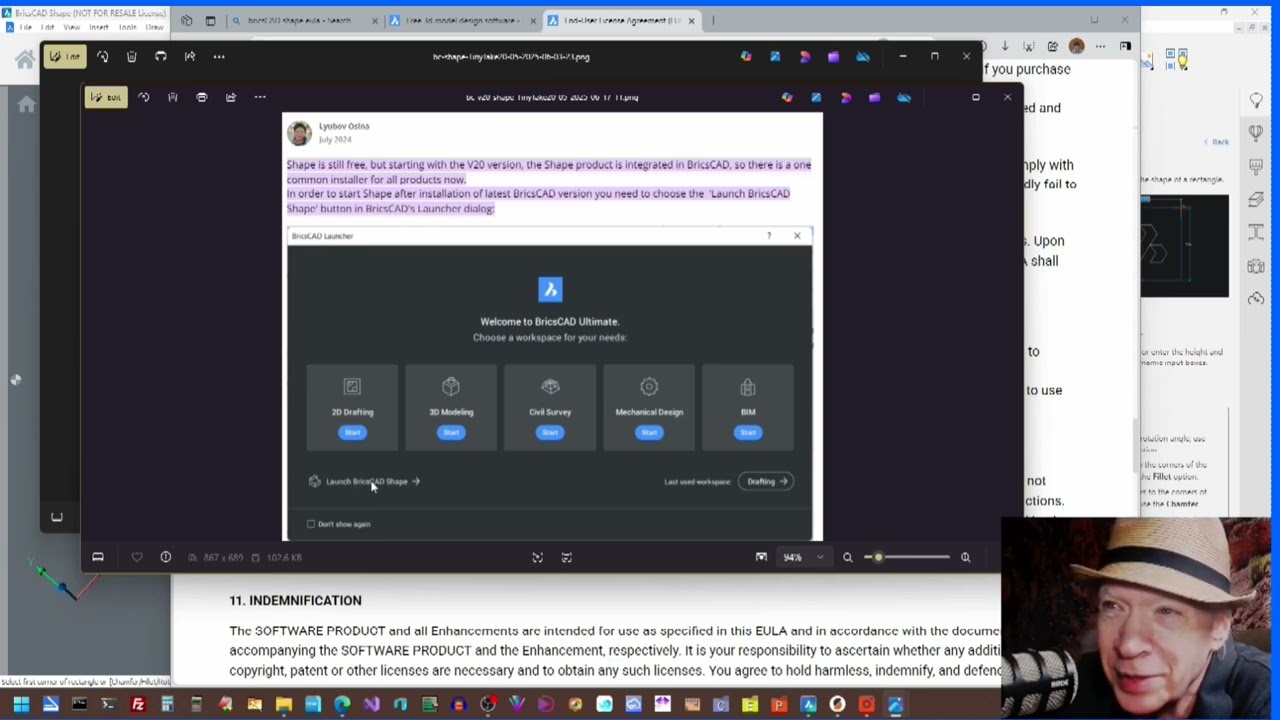The height and width of the screenshot is (720, 1280).
Task: Start the Civil Survey workspace
Action: [x=550, y=432]
